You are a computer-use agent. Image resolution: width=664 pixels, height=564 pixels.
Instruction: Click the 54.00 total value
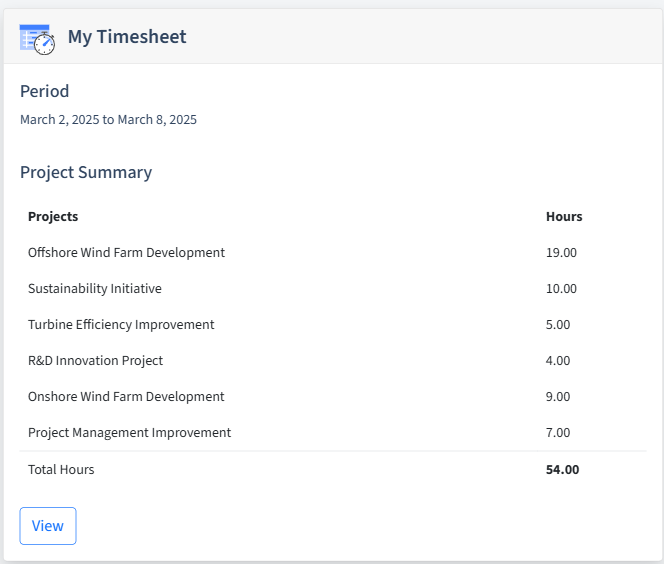(x=562, y=470)
